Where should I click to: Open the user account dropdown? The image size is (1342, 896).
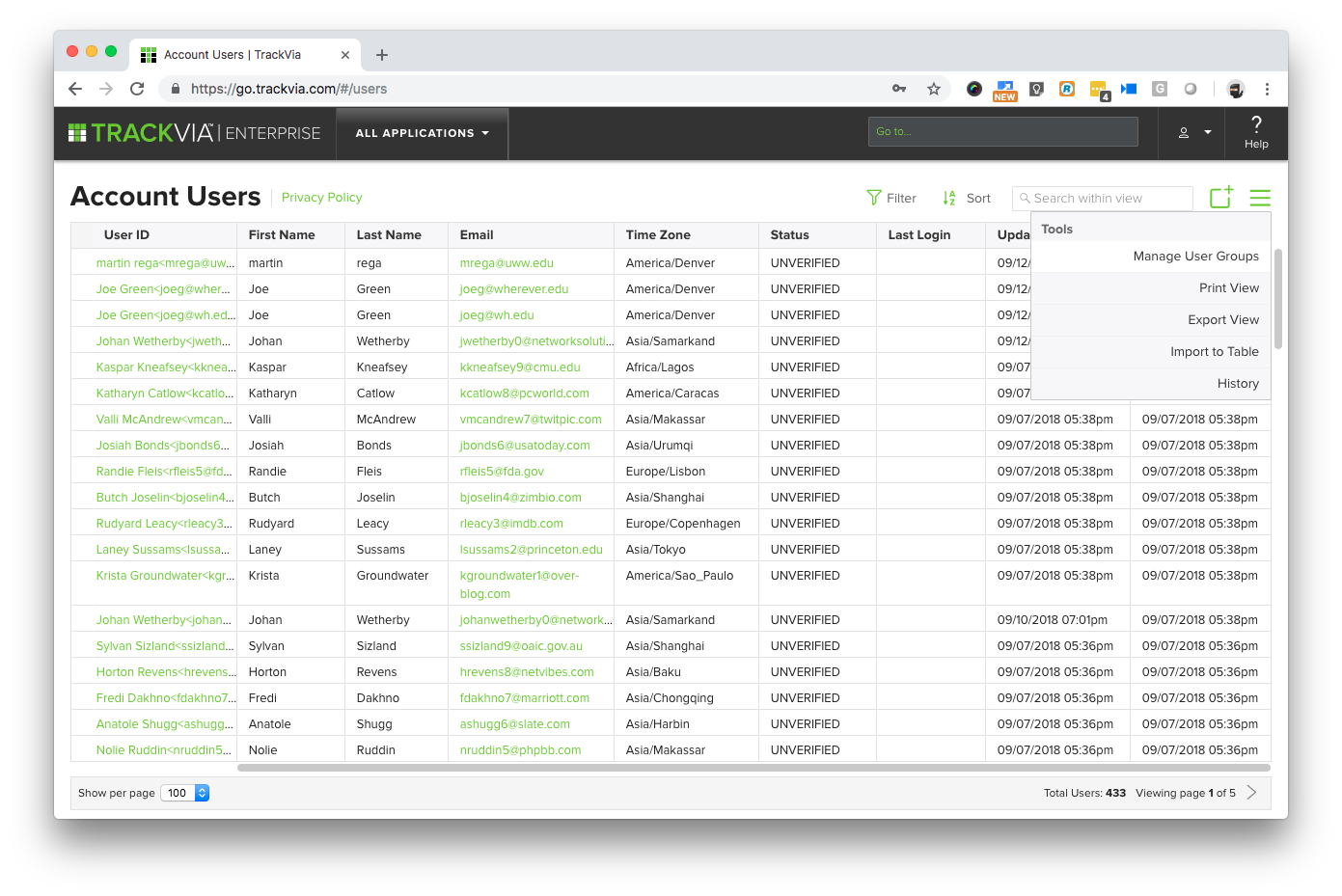point(1194,133)
